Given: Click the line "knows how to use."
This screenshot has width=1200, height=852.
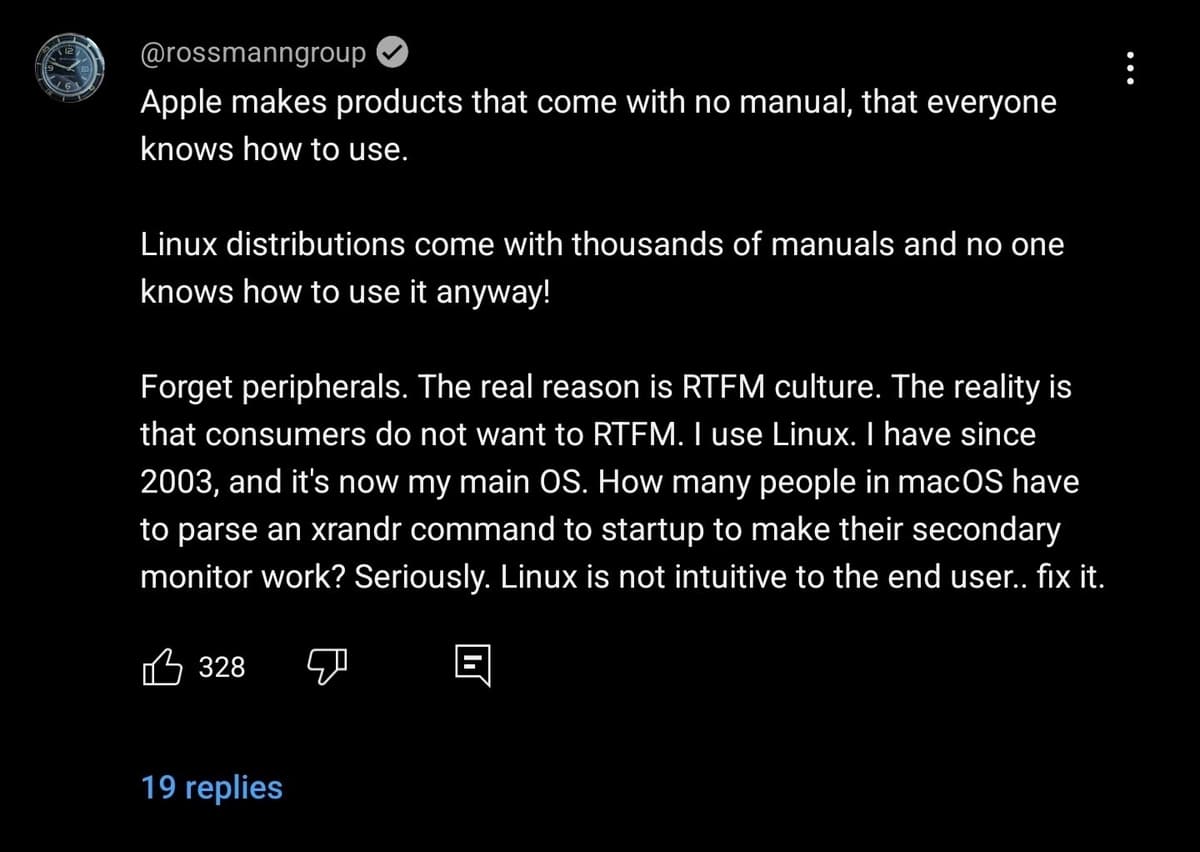Looking at the screenshot, I should pyautogui.click(x=274, y=150).
